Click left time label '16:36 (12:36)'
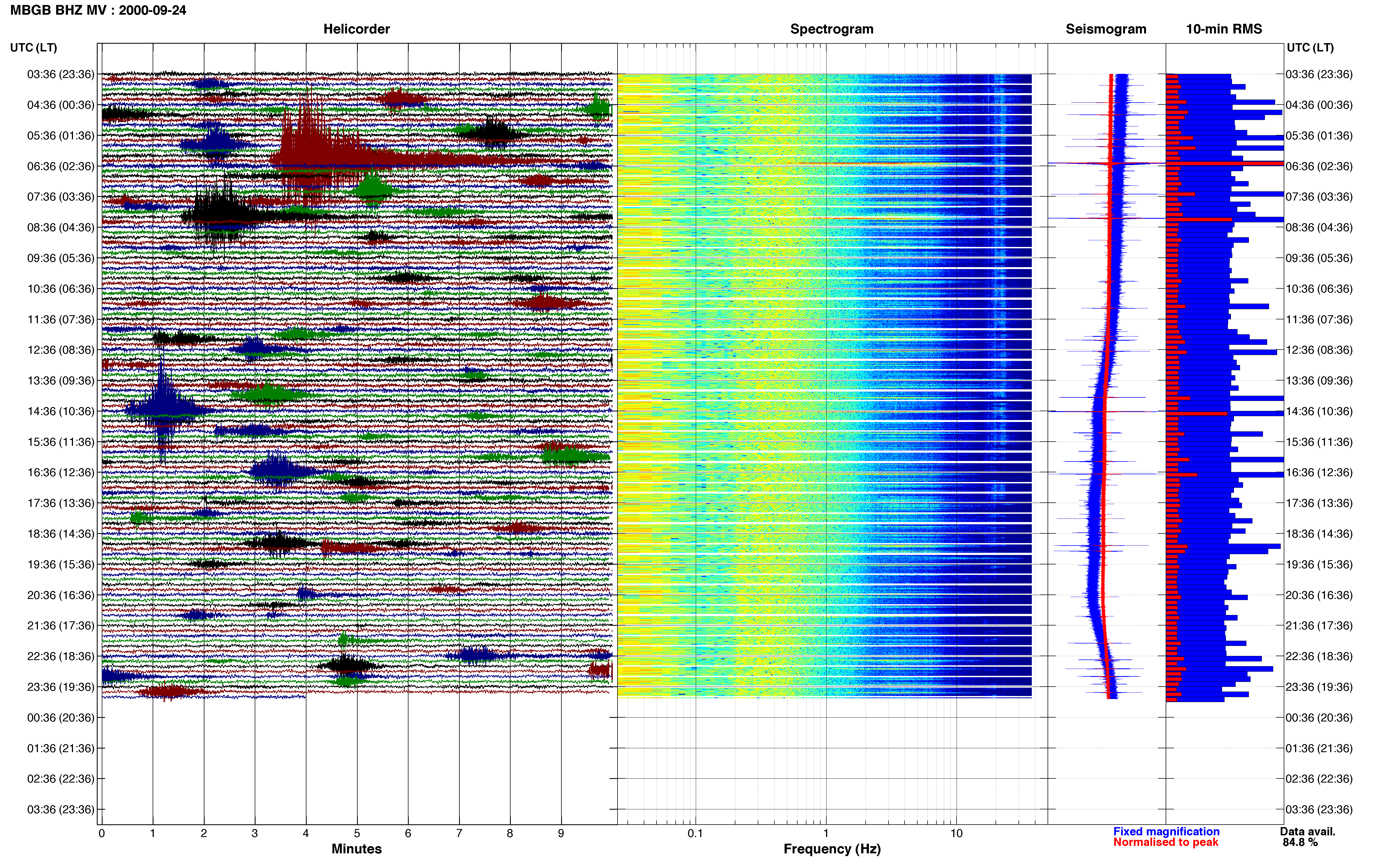The image size is (1388, 868). tap(61, 473)
